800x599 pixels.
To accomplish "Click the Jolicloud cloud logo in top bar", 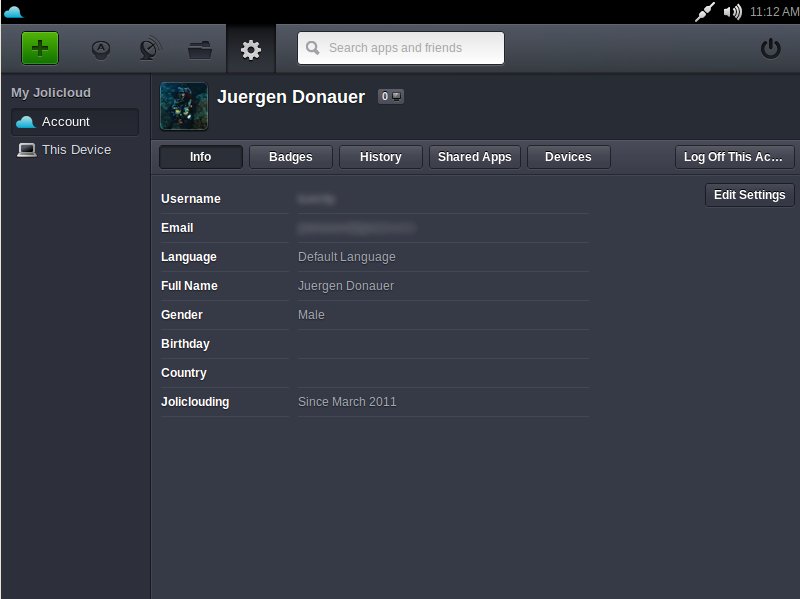I will (13, 12).
